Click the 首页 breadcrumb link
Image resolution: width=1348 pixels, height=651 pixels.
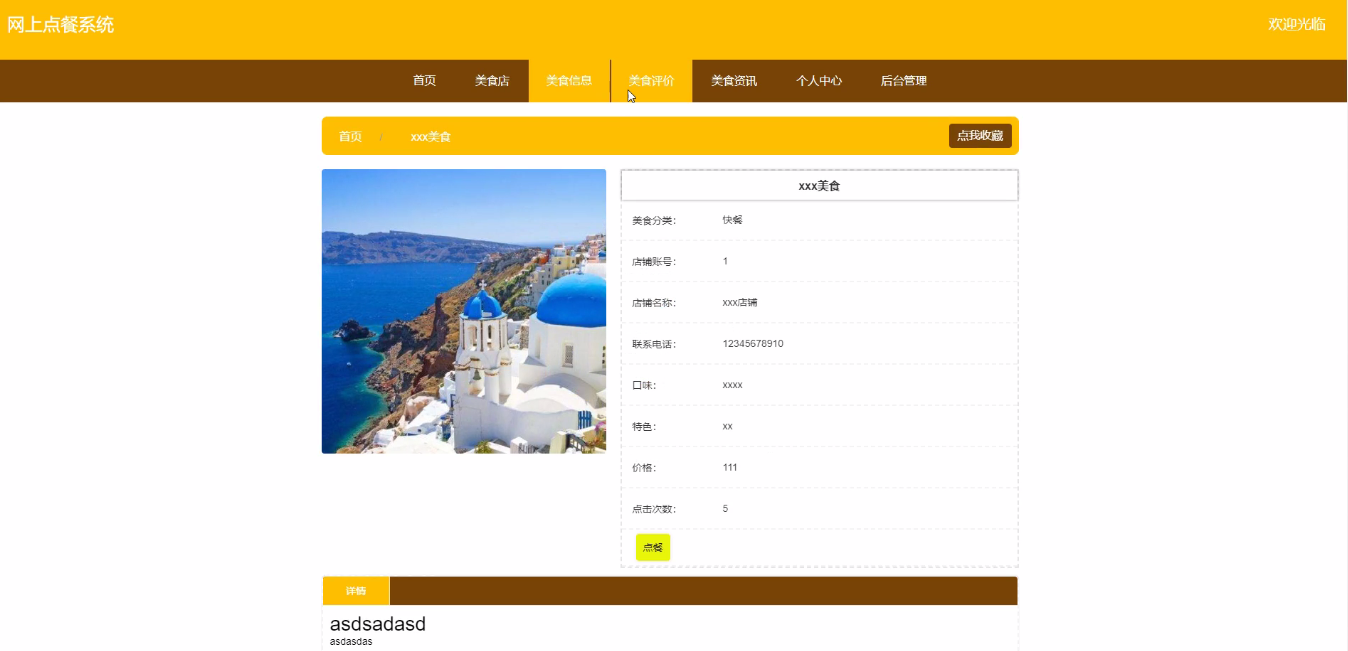(350, 136)
